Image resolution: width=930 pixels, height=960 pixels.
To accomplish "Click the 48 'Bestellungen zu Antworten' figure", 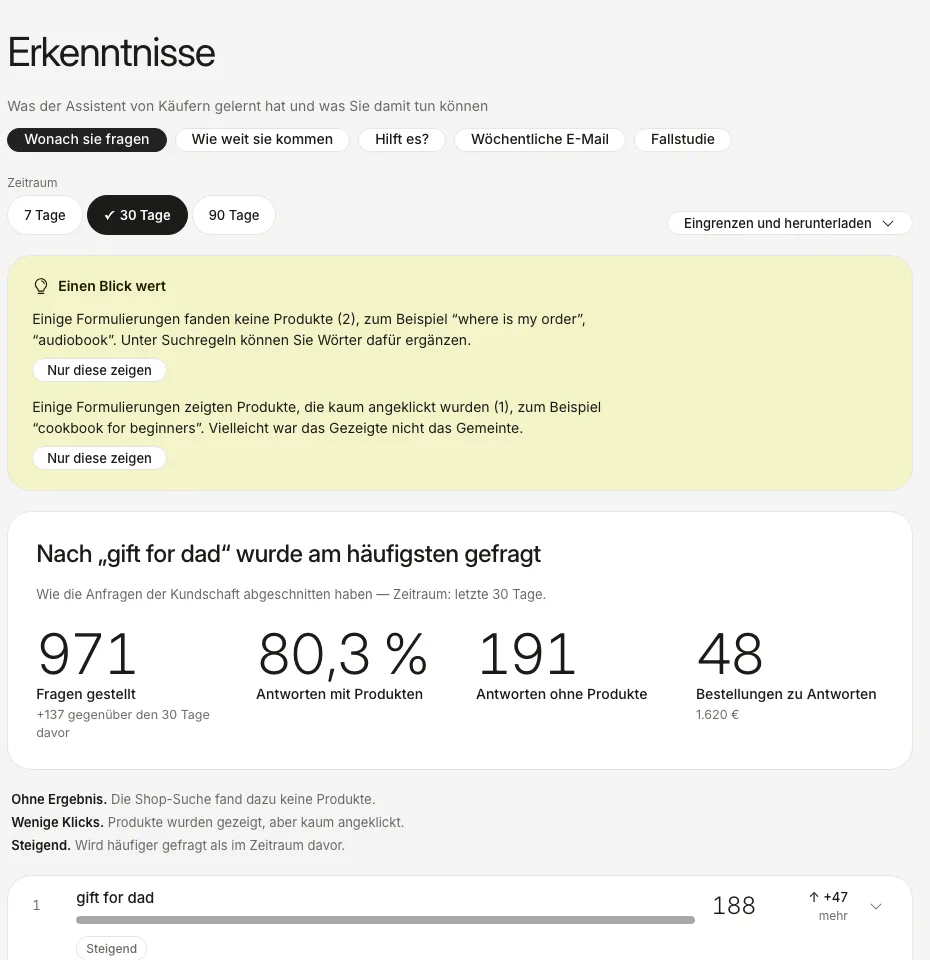I will 730,654.
